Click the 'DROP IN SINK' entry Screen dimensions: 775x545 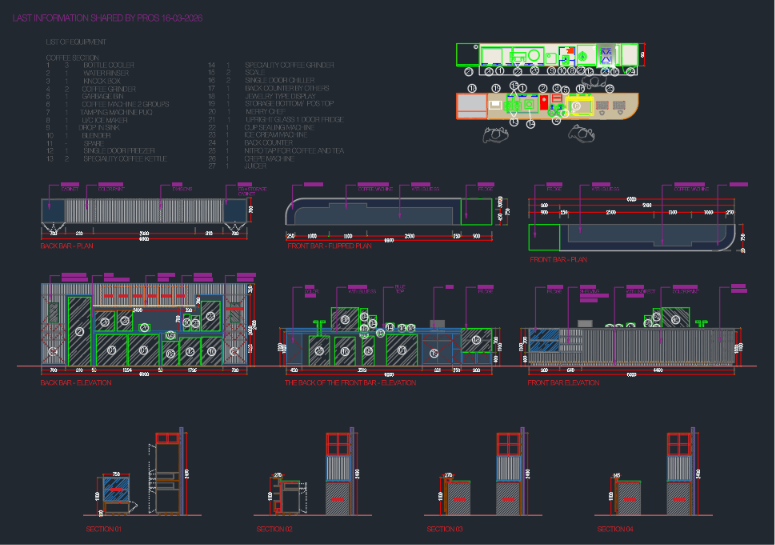(x=83, y=127)
